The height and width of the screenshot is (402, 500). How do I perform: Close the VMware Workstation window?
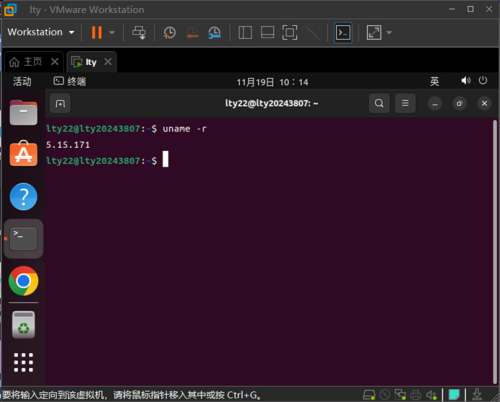tap(489, 9)
